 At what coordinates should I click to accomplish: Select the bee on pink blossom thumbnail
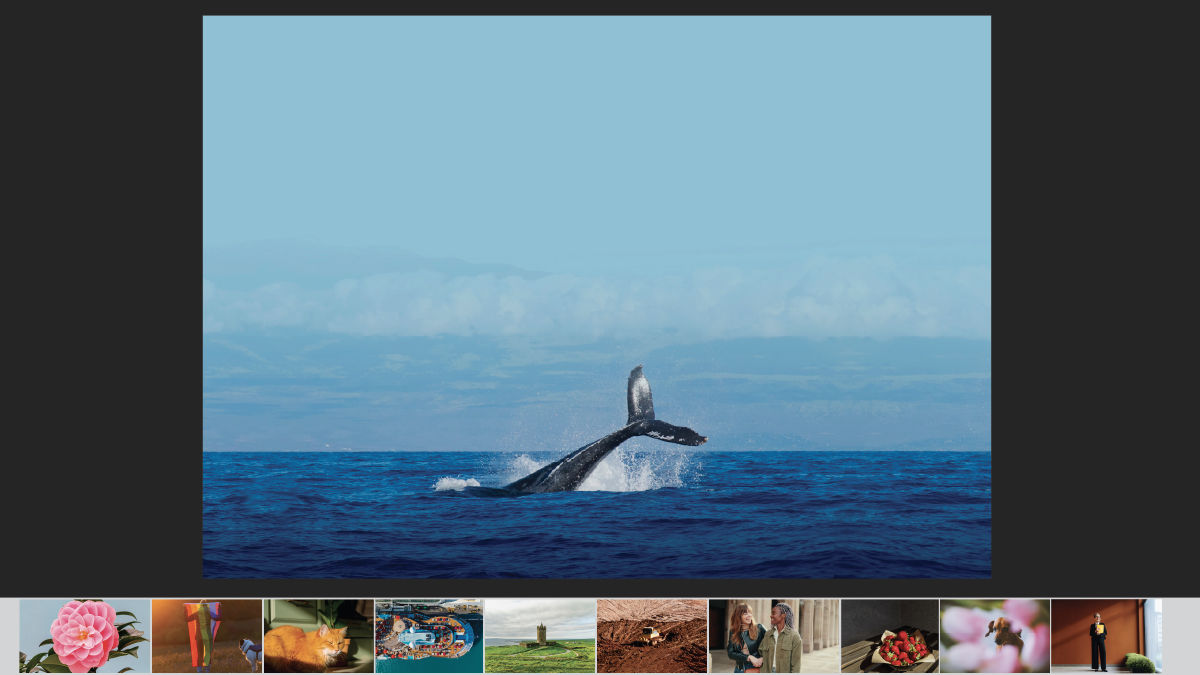(995, 636)
